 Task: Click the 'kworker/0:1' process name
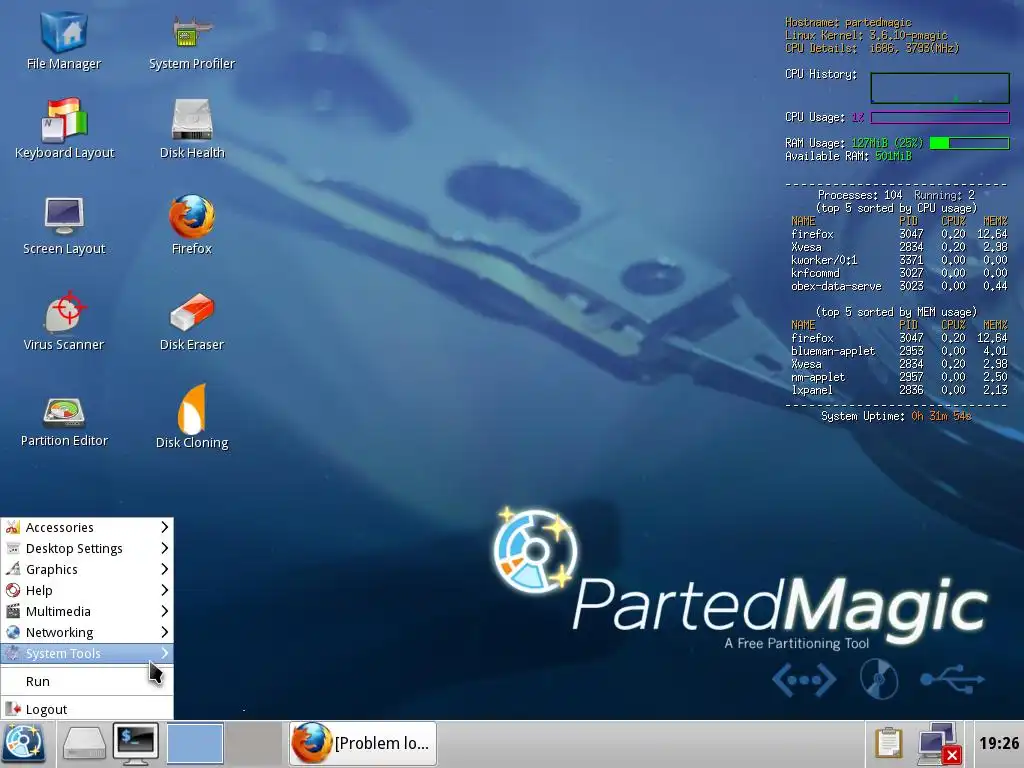[x=824, y=260]
